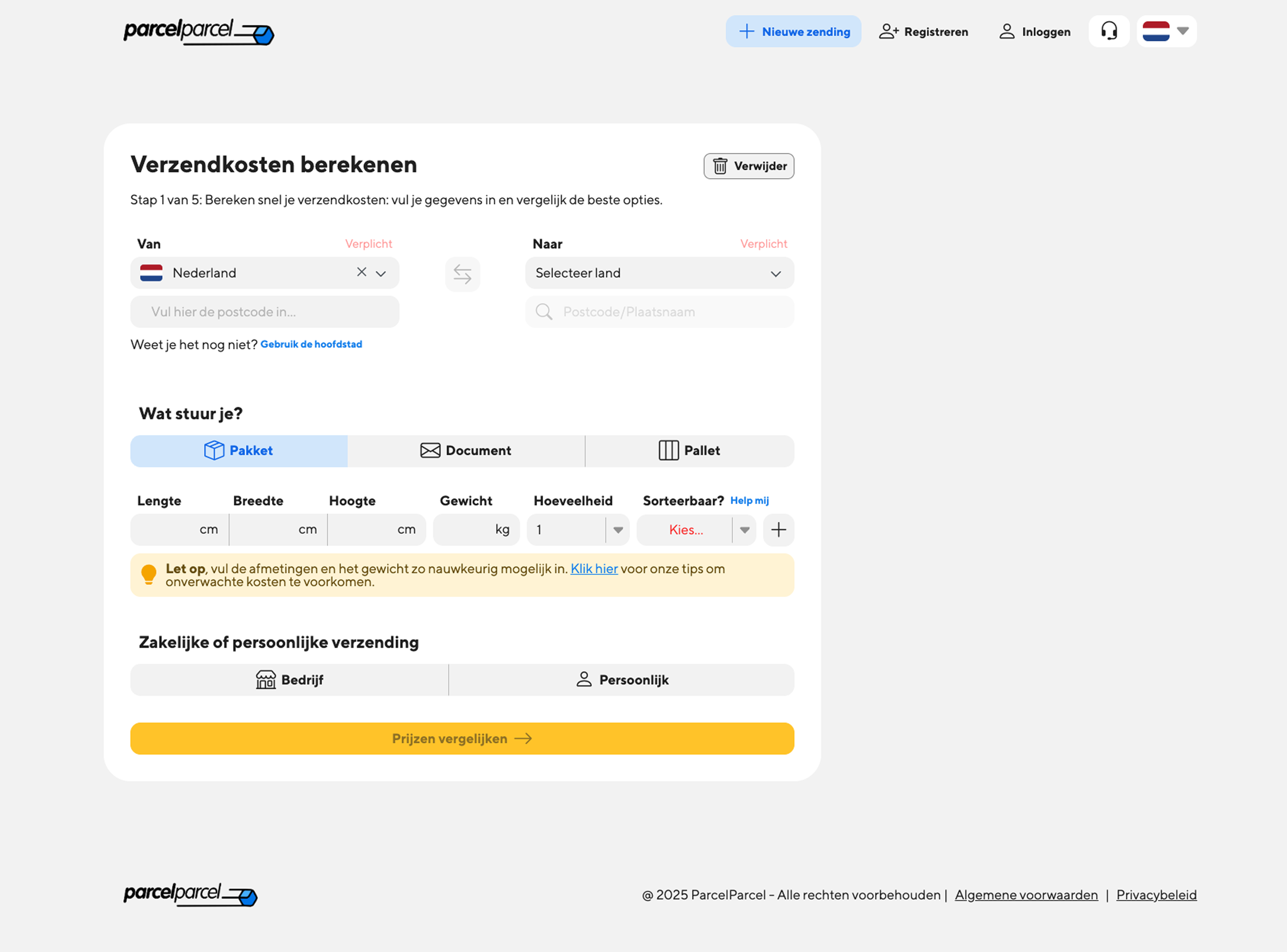This screenshot has width=1287, height=952.
Task: Swap Van and Naar countries
Action: pyautogui.click(x=462, y=274)
